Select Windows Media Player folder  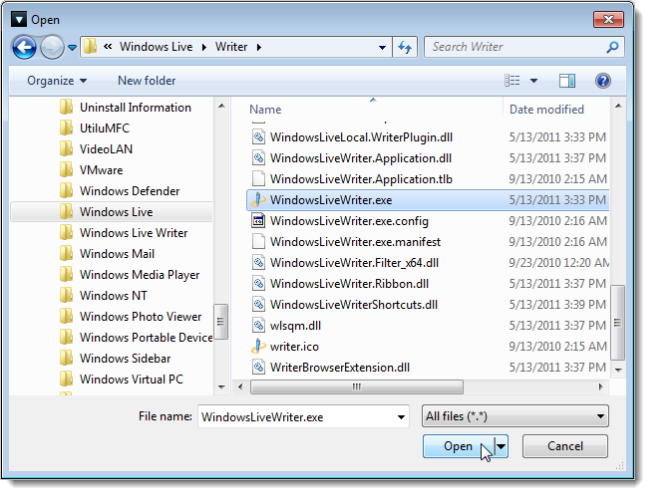click(139, 275)
